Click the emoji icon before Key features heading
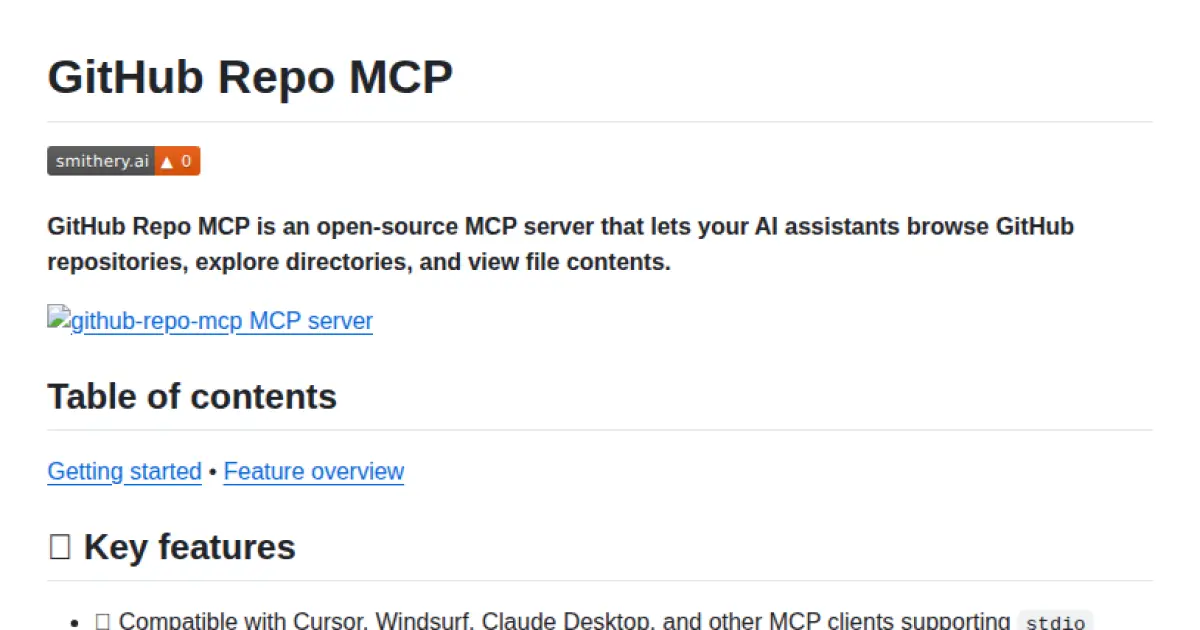 (60, 546)
